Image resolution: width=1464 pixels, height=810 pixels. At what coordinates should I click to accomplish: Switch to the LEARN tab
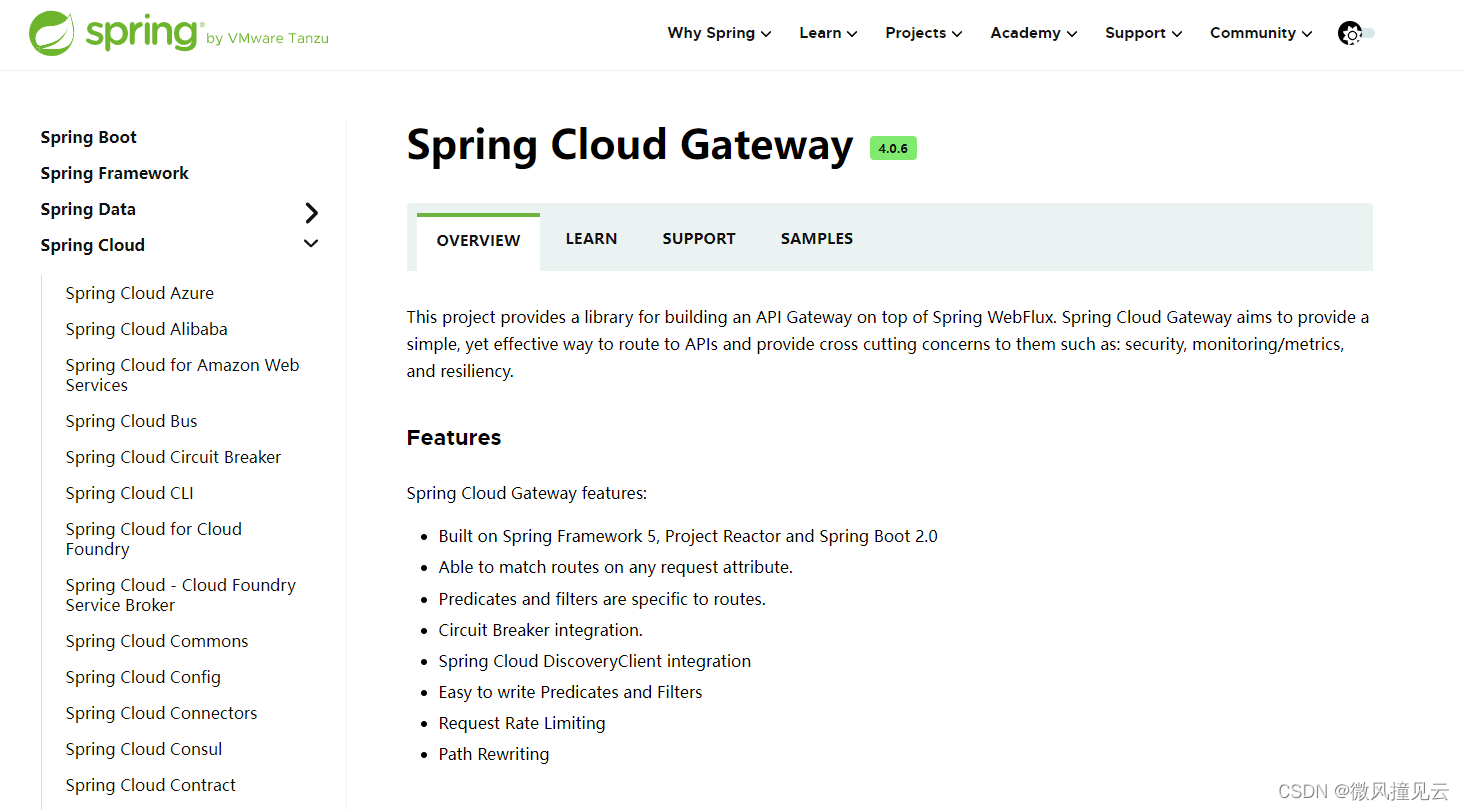591,239
